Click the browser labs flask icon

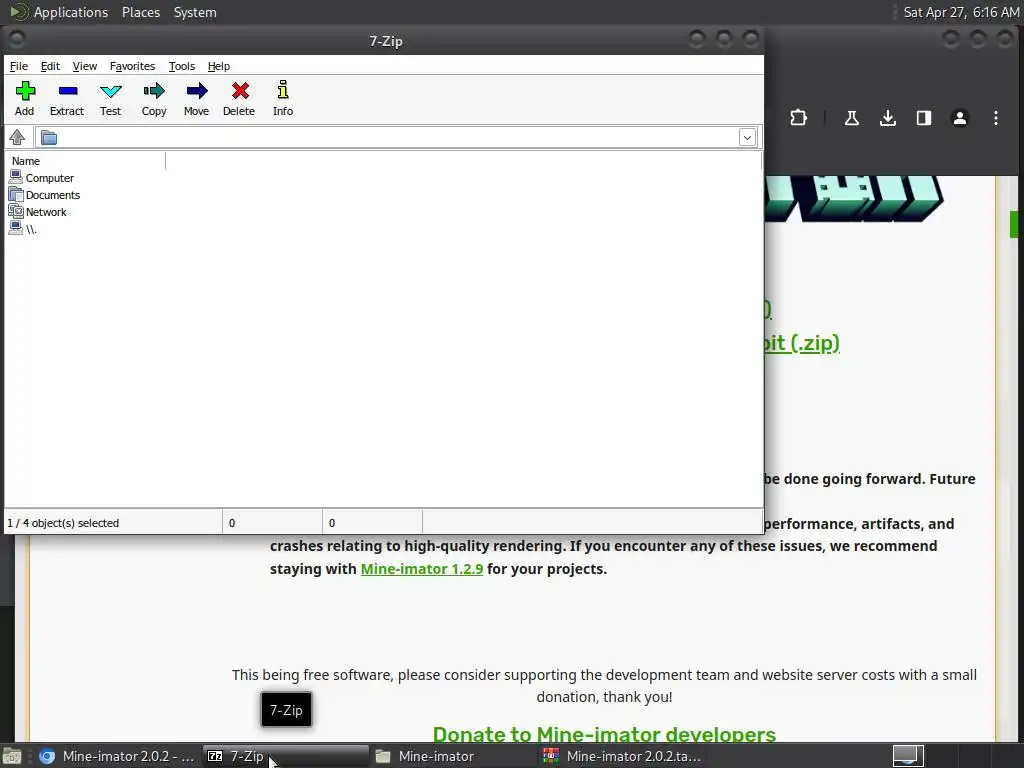coord(852,118)
